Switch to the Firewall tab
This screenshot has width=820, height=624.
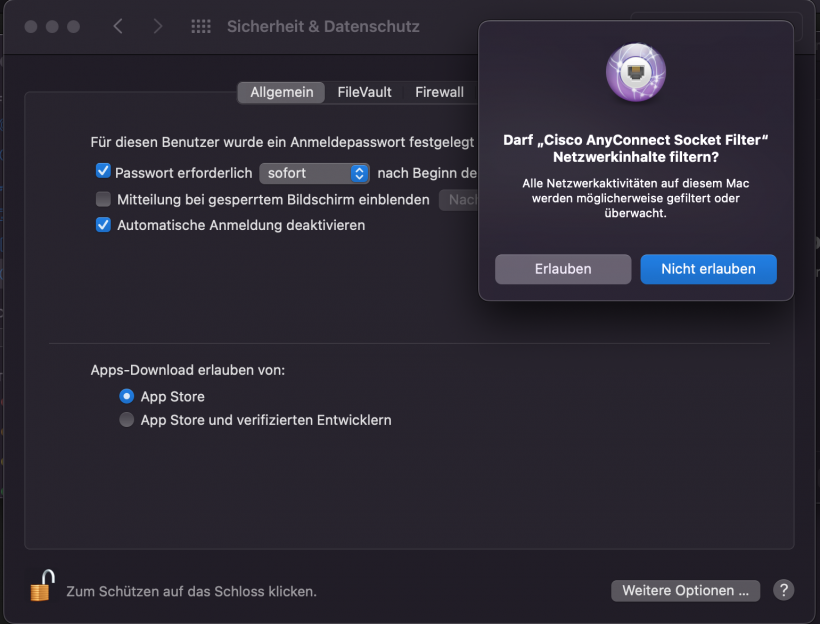tap(439, 92)
